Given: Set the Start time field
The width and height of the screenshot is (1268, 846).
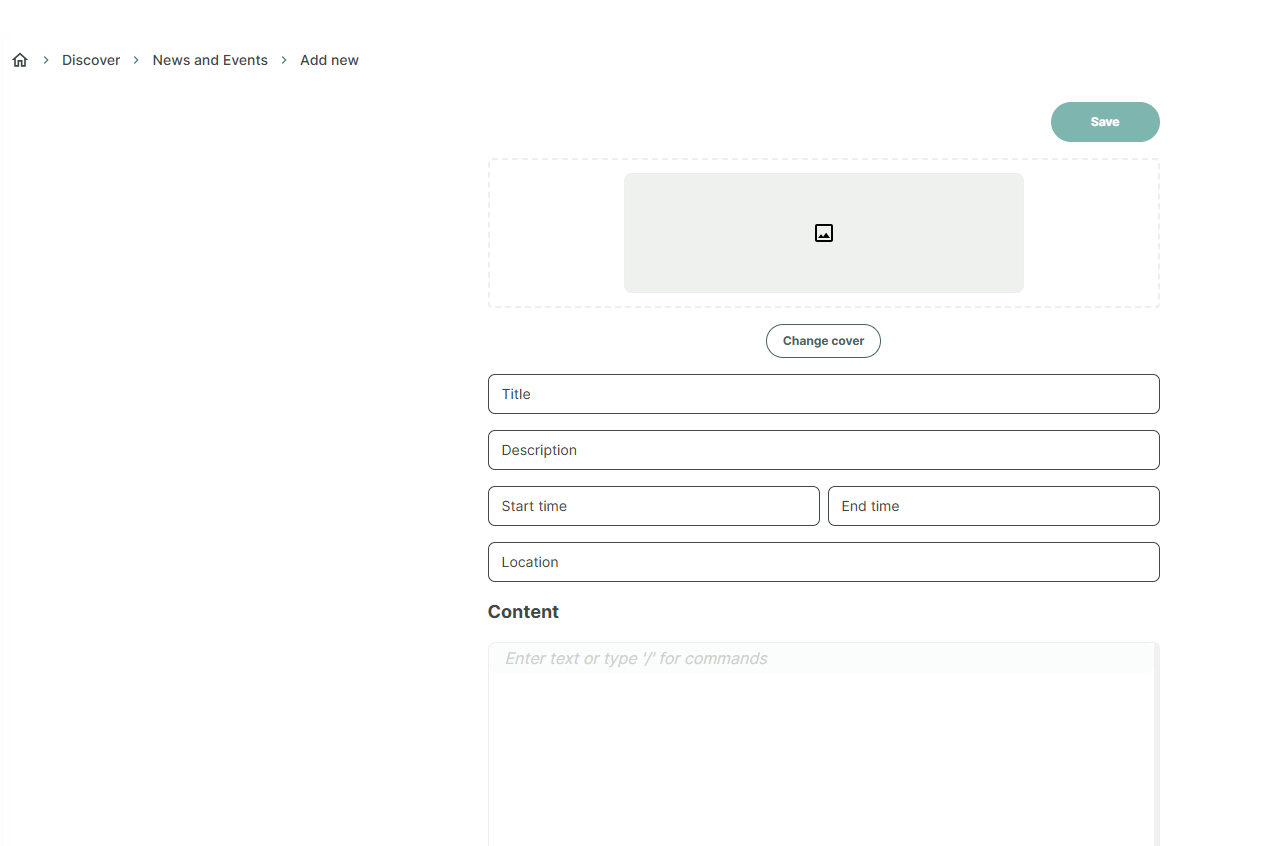Looking at the screenshot, I should coord(654,506).
